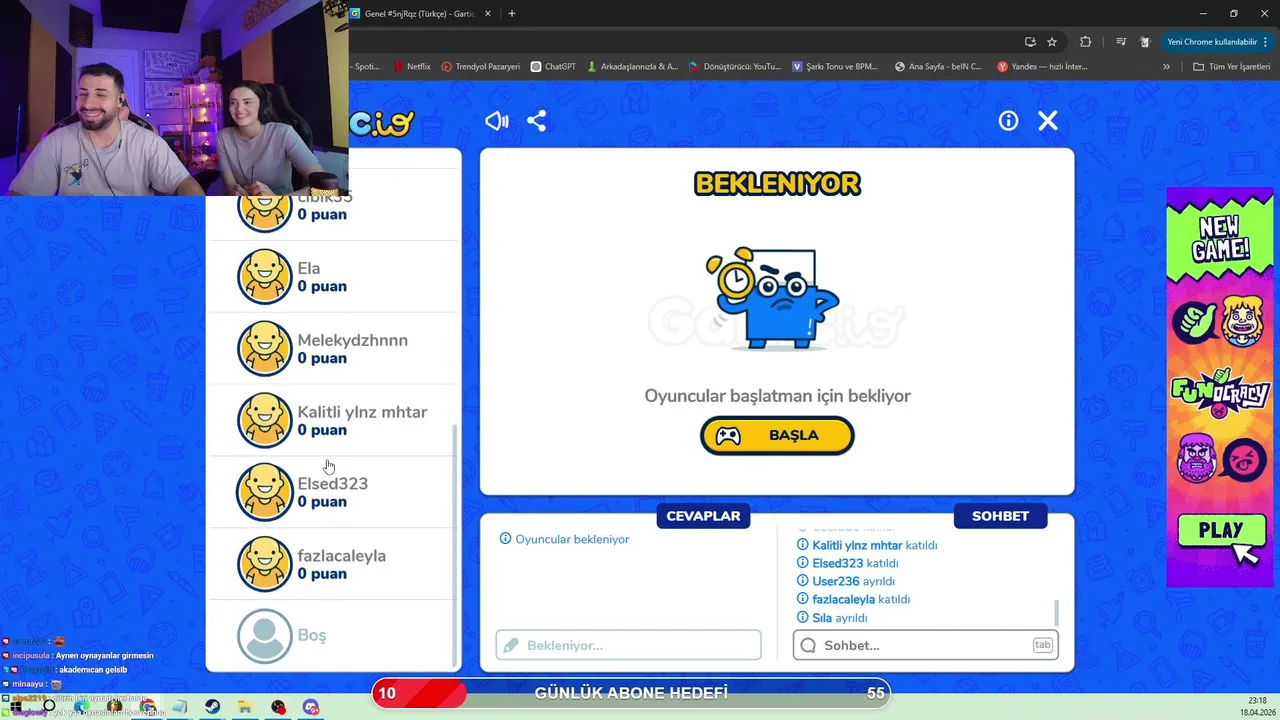This screenshot has height=720, width=1280.
Task: Click Oyuncular bekleniyor status message
Action: tap(564, 539)
